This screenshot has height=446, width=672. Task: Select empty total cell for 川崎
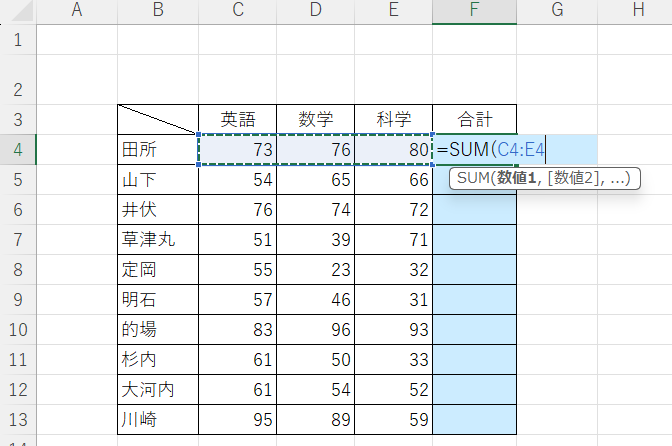point(474,419)
